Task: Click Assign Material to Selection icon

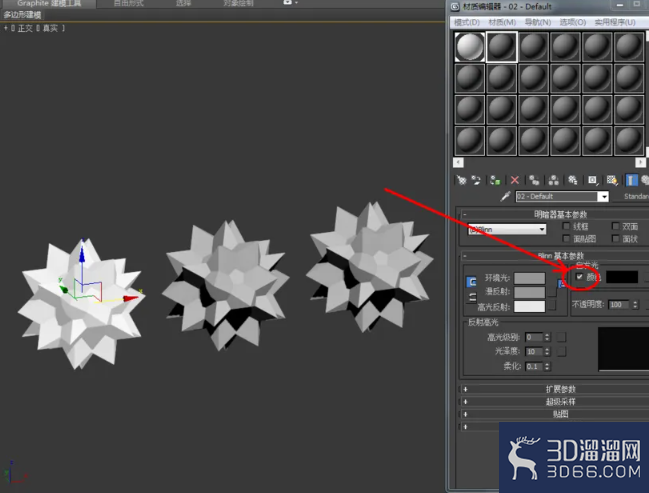Action: [495, 180]
